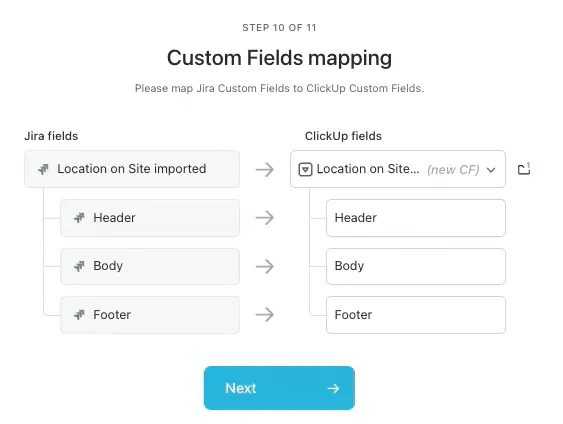Click the arrow between Body fields
This screenshot has width=563, height=424.
(x=265, y=266)
